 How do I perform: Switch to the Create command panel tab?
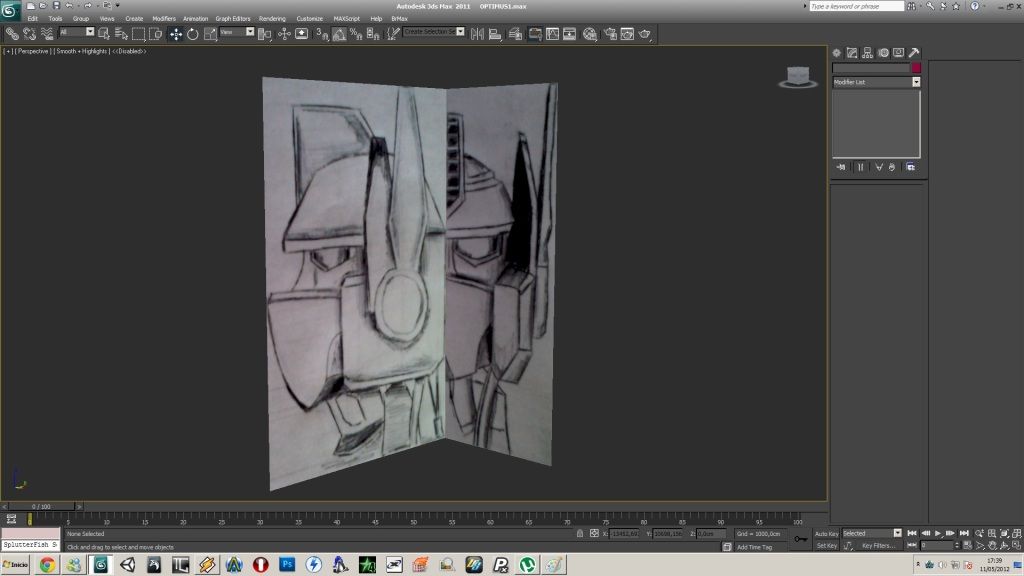tap(837, 53)
